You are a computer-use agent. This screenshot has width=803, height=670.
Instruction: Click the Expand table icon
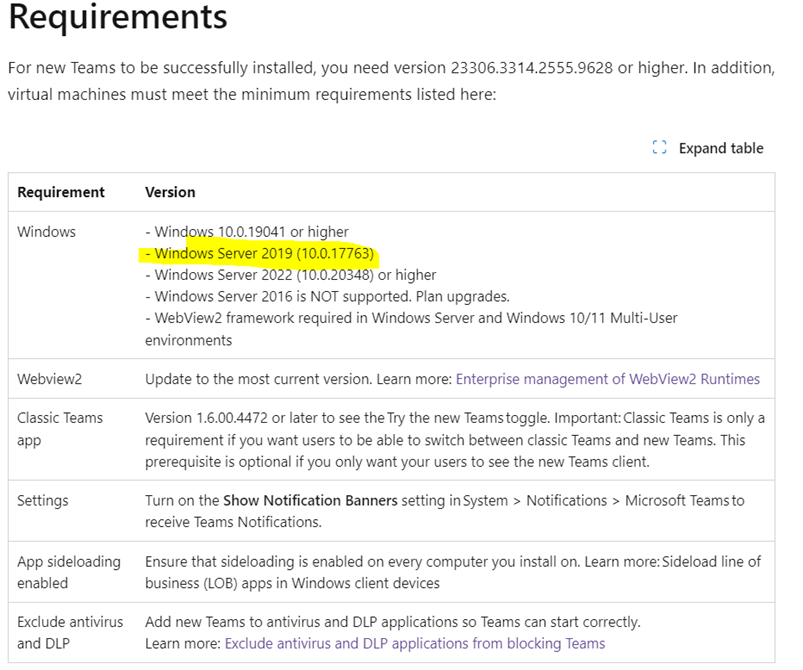pos(659,148)
